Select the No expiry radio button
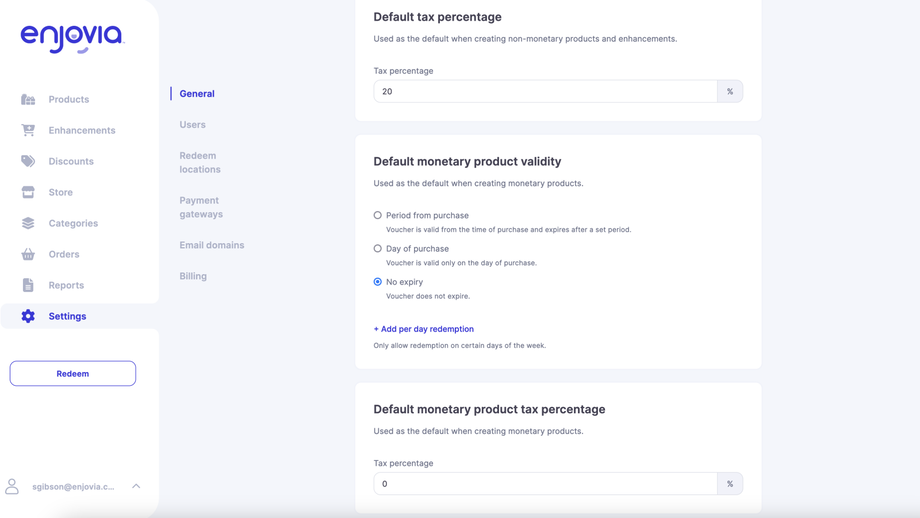Screen dimensions: 920x518 [378, 282]
